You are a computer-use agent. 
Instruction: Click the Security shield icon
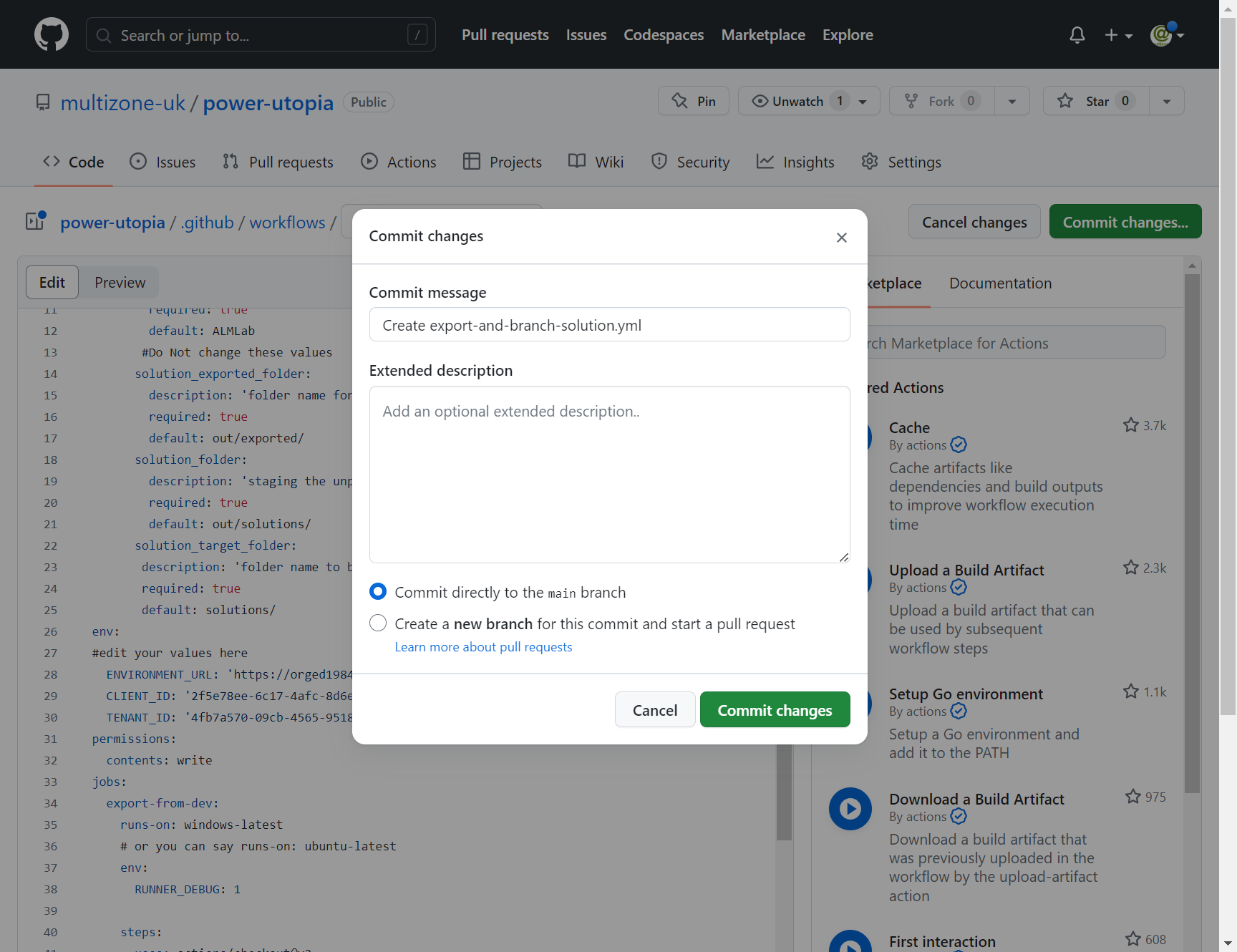659,162
